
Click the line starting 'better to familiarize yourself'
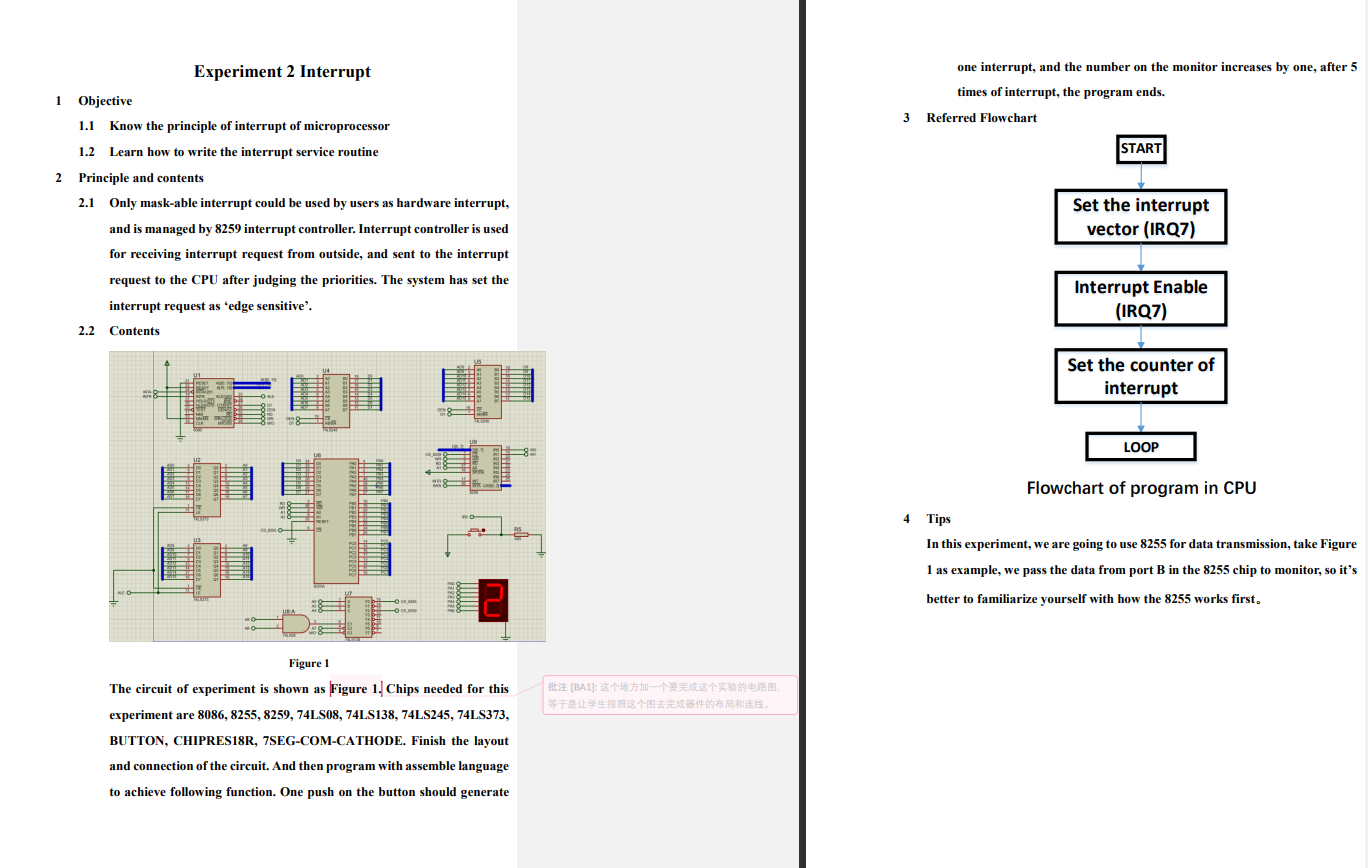[1093, 599]
